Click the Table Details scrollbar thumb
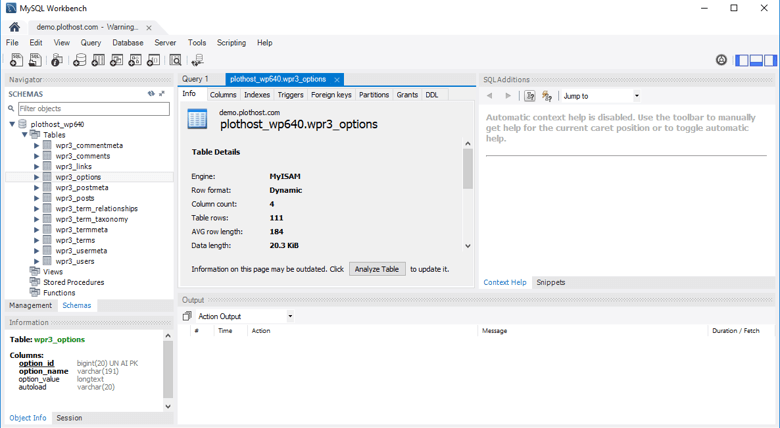The height and width of the screenshot is (428, 780). [x=468, y=169]
